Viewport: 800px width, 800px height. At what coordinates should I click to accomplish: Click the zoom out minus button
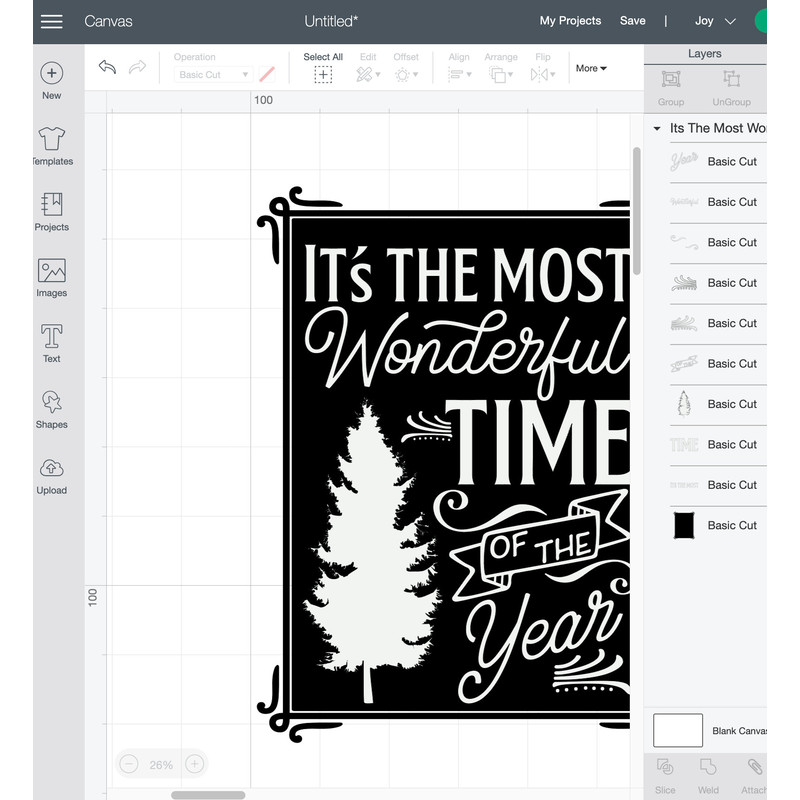127,763
